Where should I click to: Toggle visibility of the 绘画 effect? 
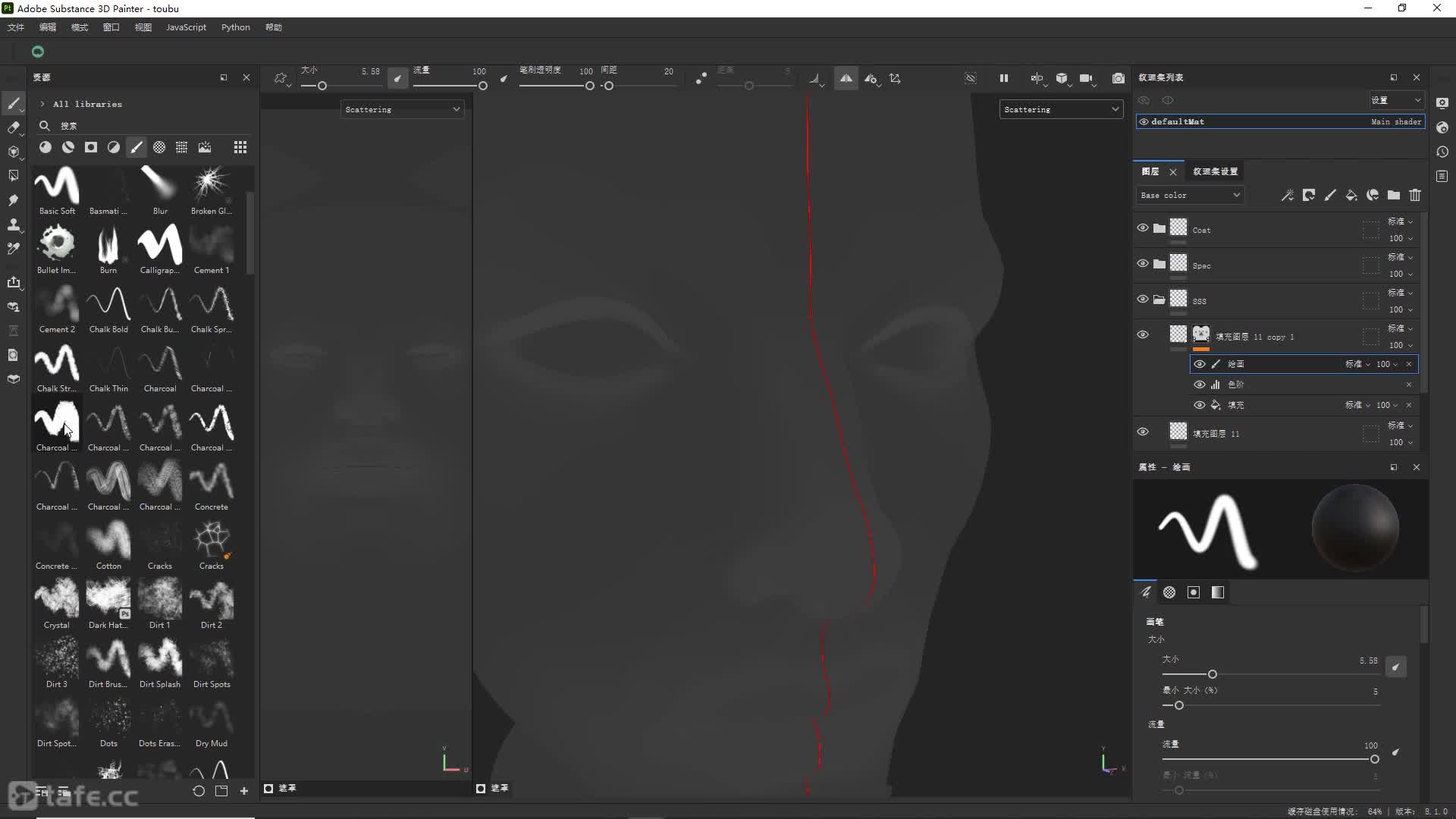coord(1199,364)
